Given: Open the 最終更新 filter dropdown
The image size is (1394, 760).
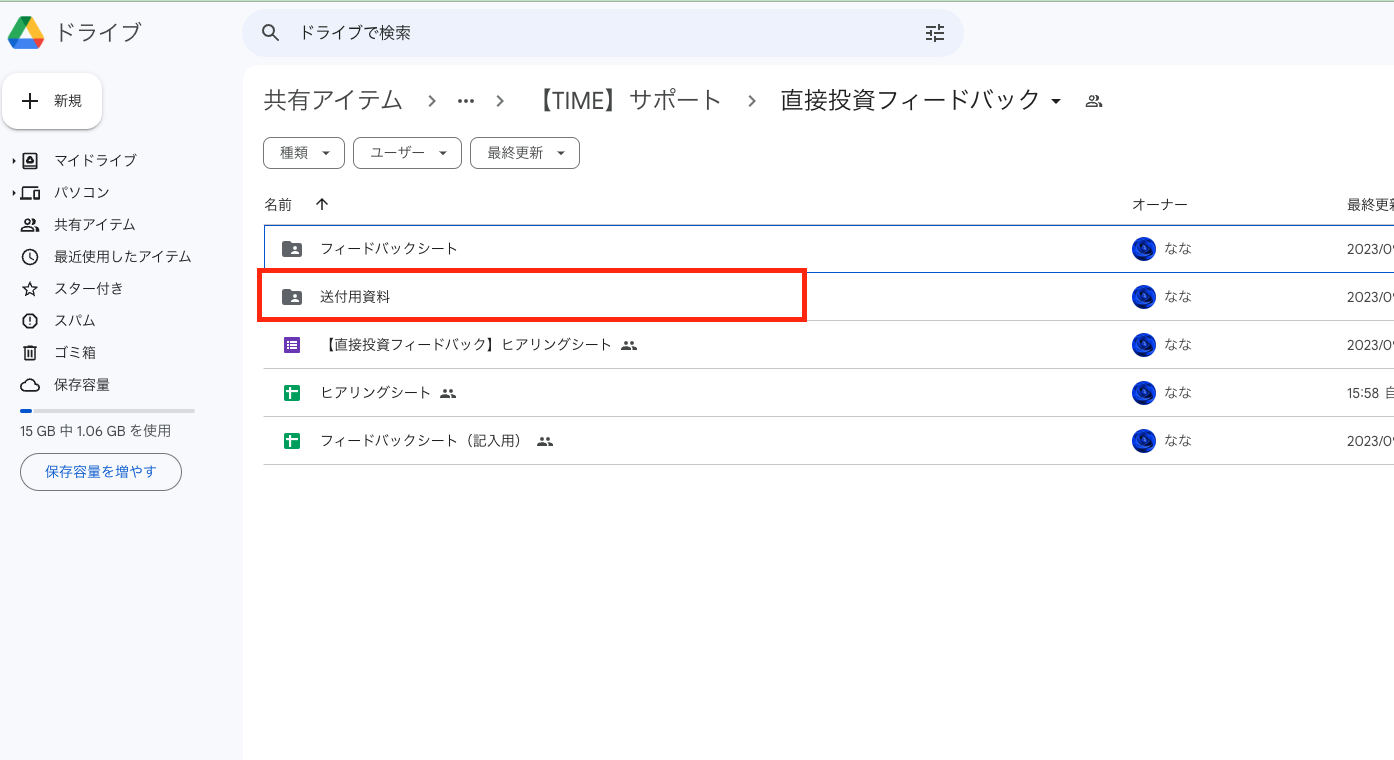Looking at the screenshot, I should pos(524,152).
